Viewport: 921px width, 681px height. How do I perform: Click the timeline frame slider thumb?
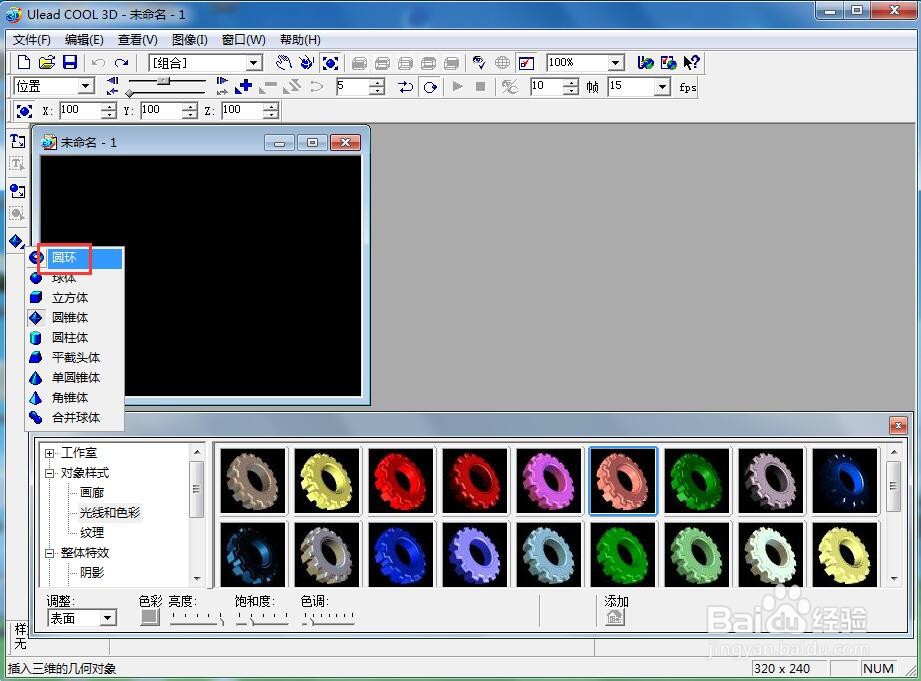pyautogui.click(x=165, y=80)
